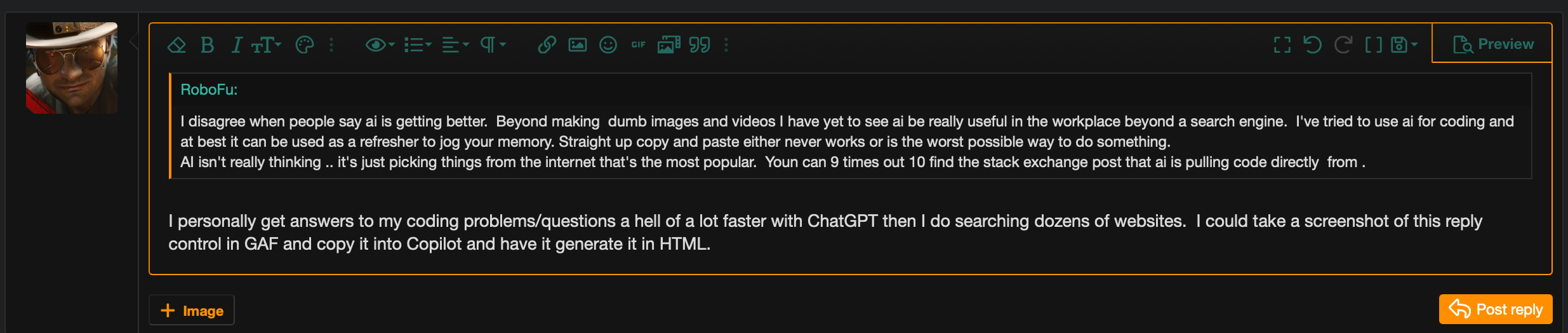Screen dimensions: 1568x333
Task: Click the insert image icon
Action: [x=578, y=45]
